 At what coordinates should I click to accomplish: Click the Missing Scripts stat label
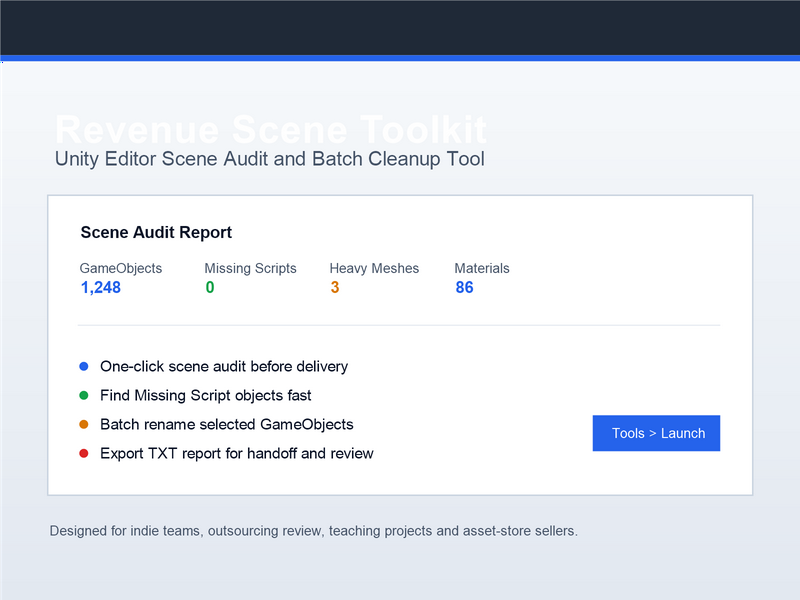[x=251, y=268]
